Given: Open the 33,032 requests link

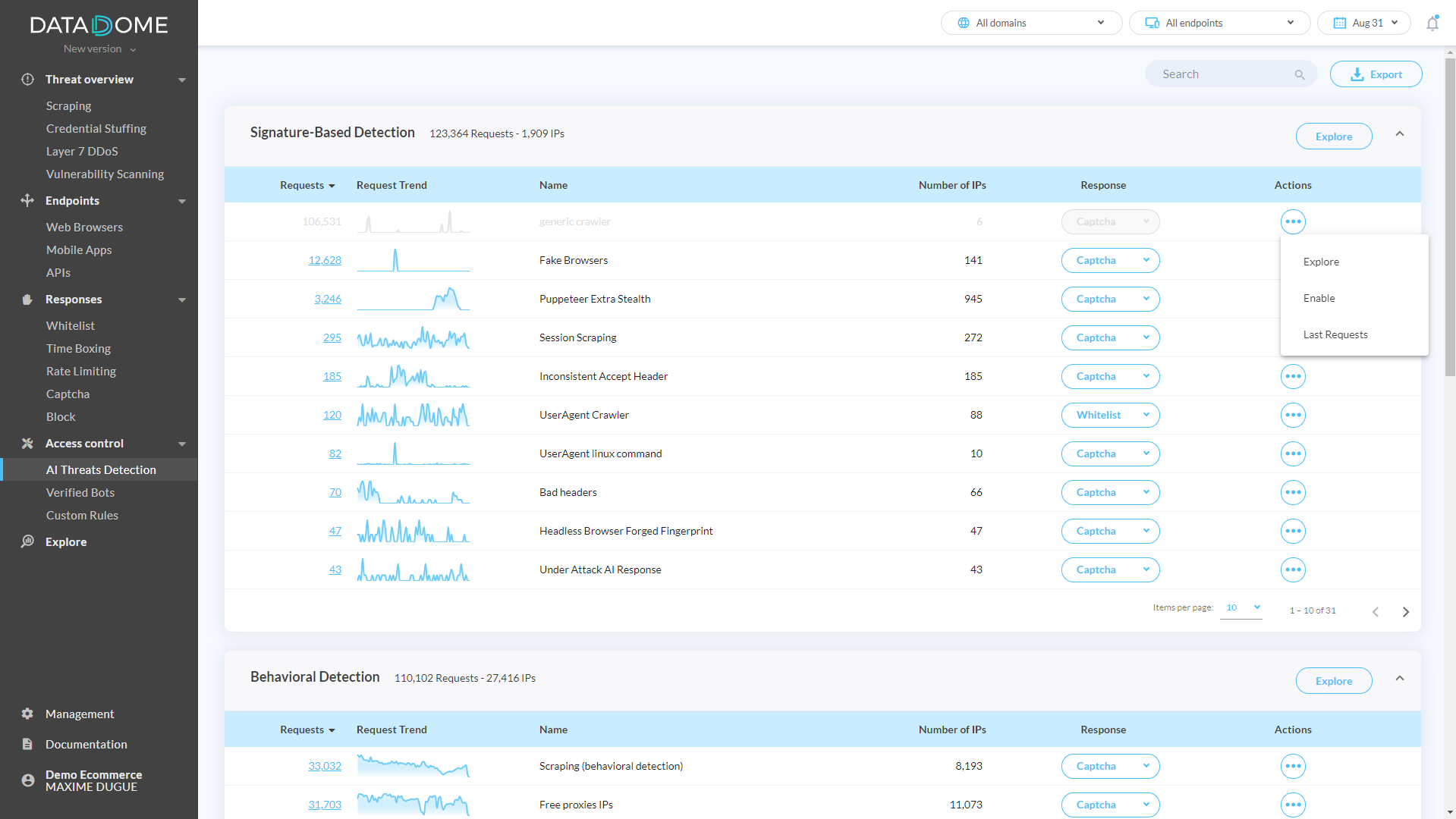Looking at the screenshot, I should (325, 766).
